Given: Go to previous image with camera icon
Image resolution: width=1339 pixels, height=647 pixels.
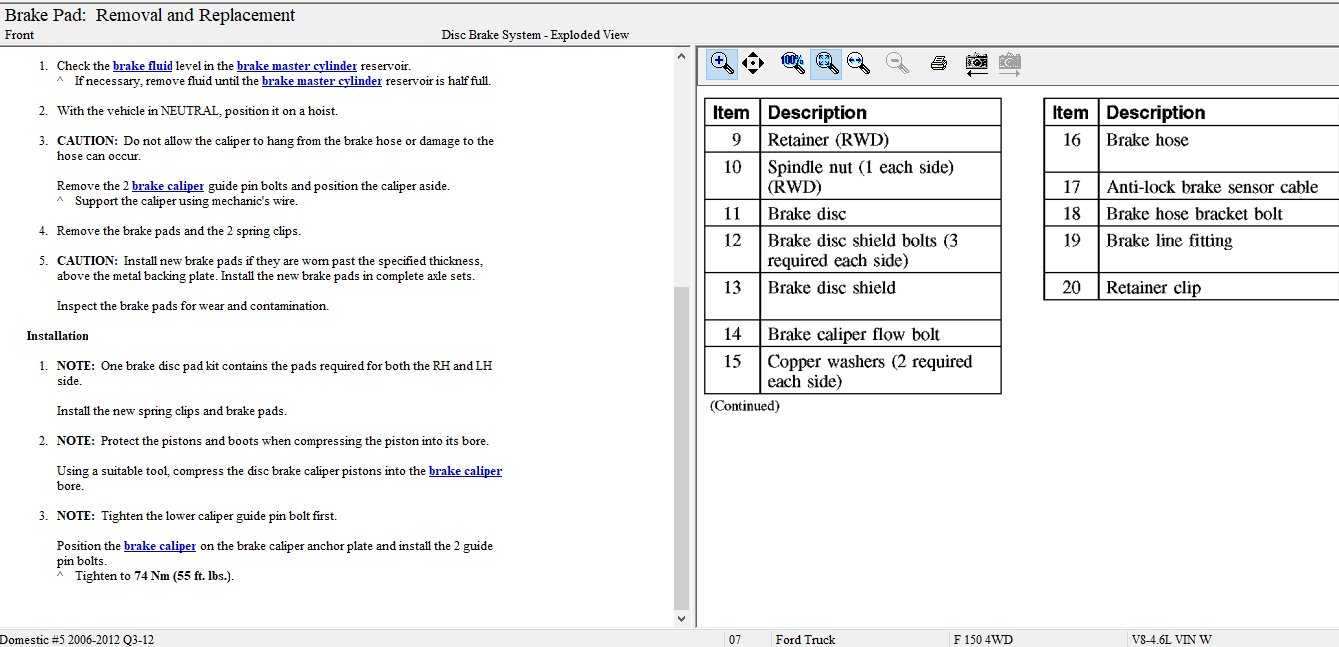Looking at the screenshot, I should [x=977, y=64].
